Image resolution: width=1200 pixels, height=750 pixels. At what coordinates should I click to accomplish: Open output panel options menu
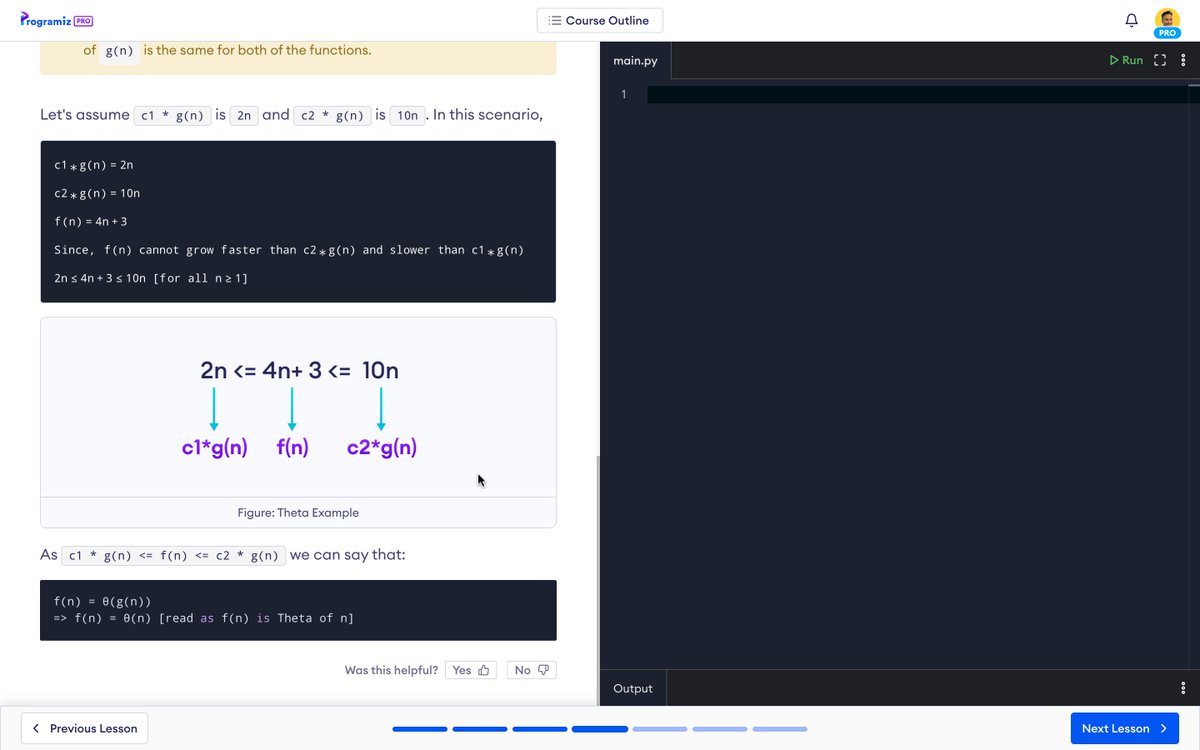point(1184,688)
